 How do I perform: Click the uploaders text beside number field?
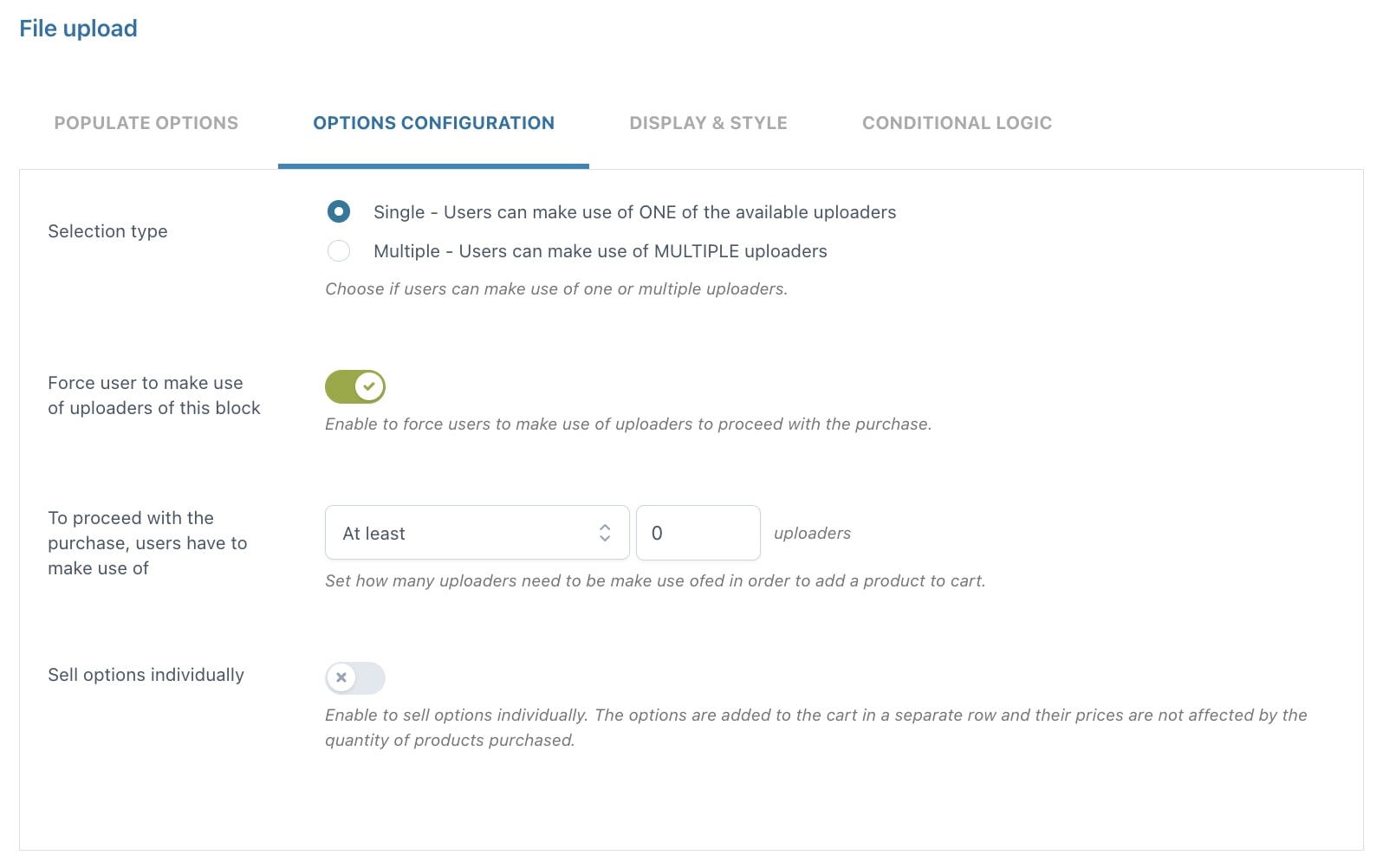tap(812, 534)
